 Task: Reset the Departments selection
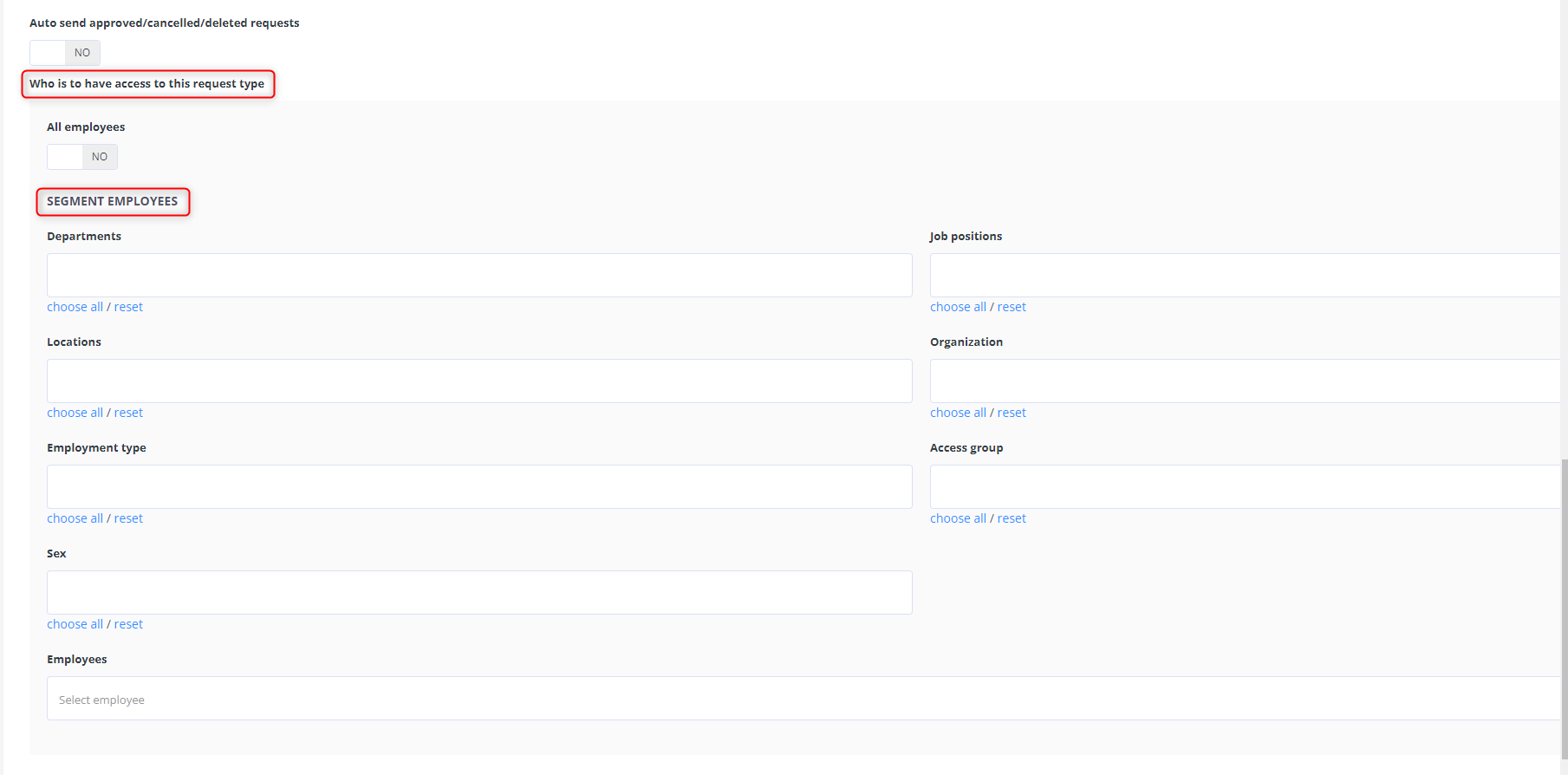[x=128, y=307]
